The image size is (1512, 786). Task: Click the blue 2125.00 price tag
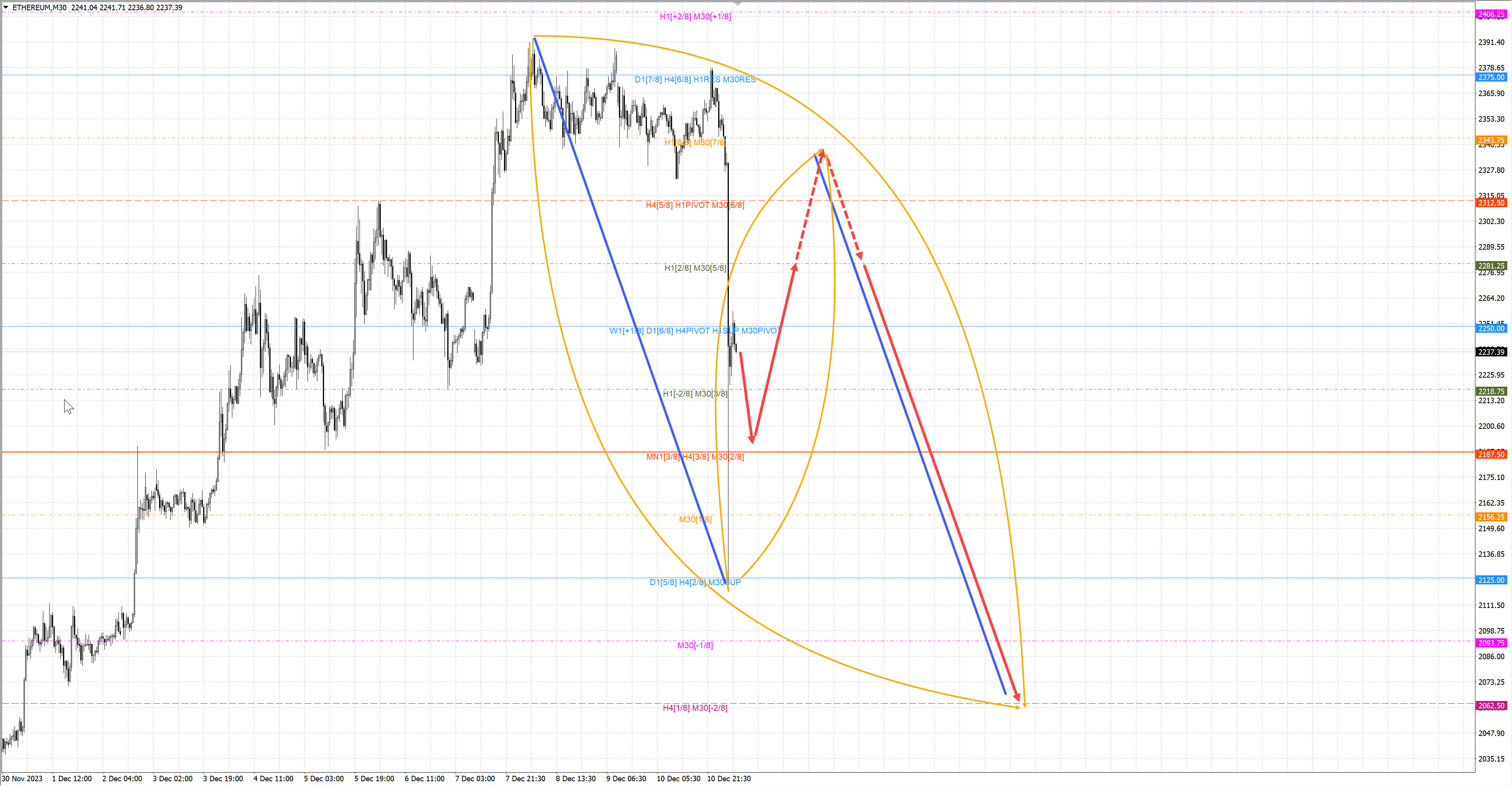tap(1491, 580)
